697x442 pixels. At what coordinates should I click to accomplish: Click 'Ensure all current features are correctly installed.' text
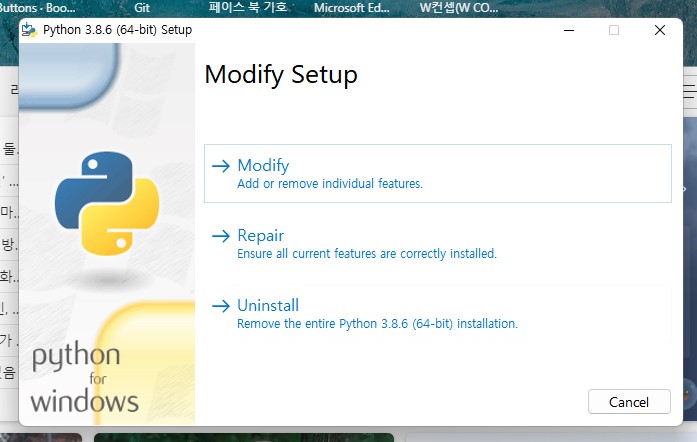click(367, 253)
